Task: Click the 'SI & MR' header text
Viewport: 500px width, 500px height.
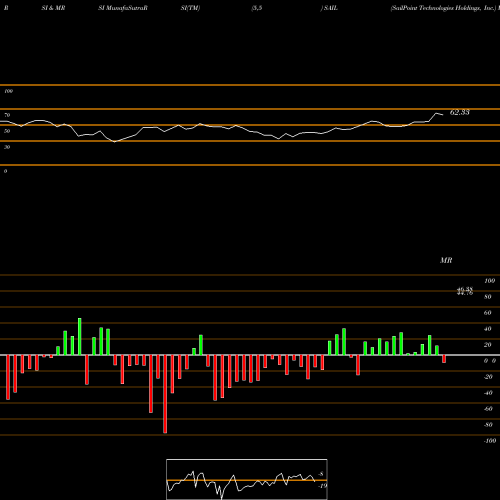Action: pos(53,8)
